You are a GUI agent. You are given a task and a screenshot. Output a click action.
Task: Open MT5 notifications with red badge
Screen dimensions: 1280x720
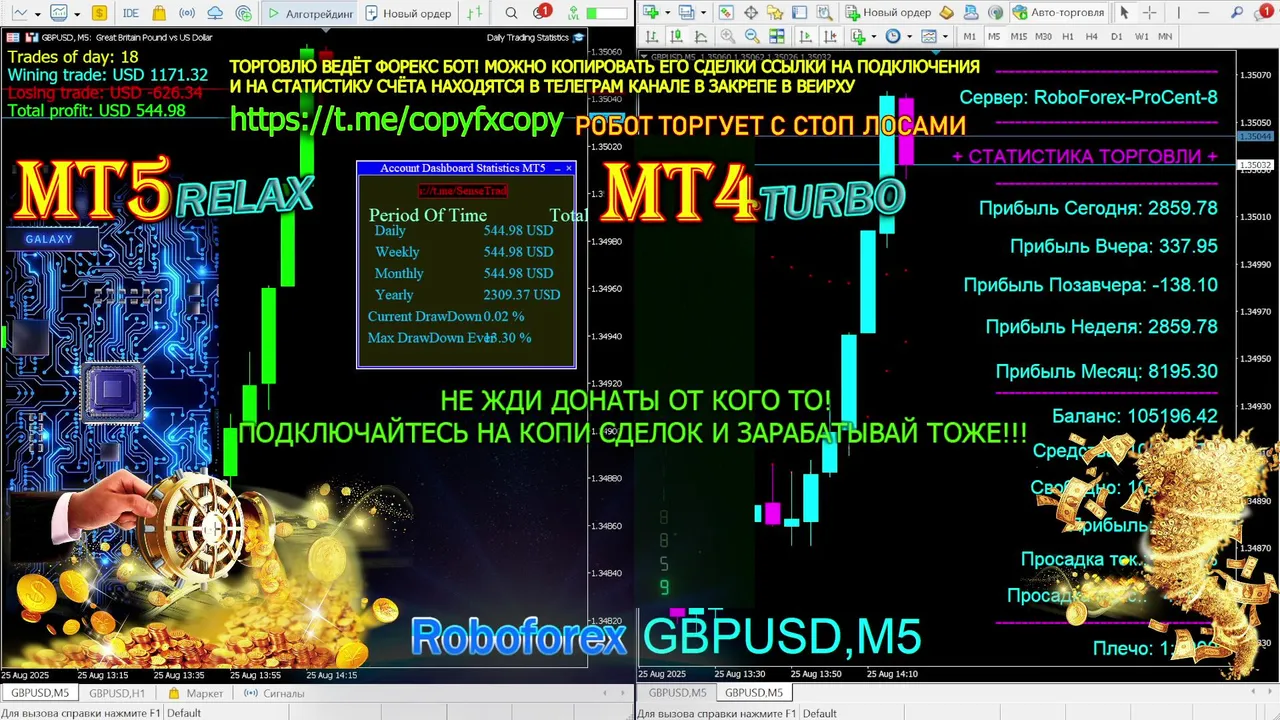(x=541, y=12)
